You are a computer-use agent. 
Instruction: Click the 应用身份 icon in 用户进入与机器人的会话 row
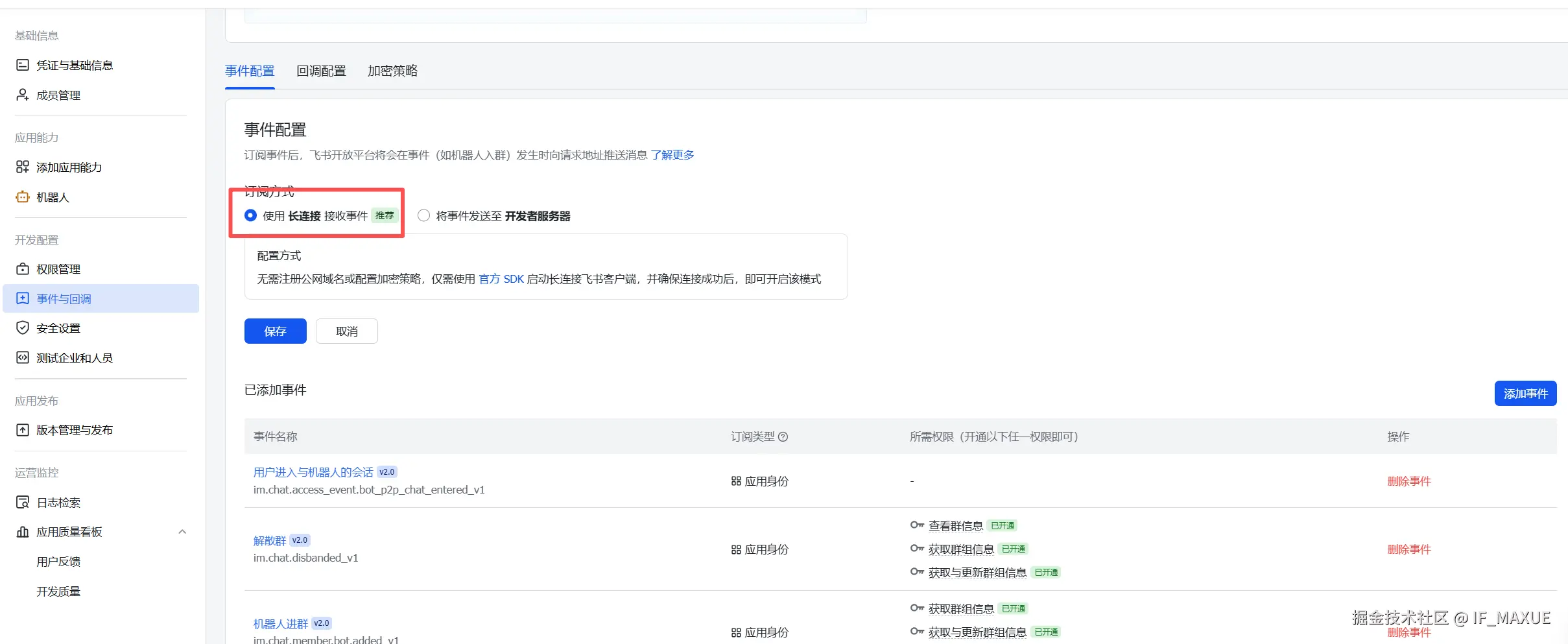click(x=736, y=481)
